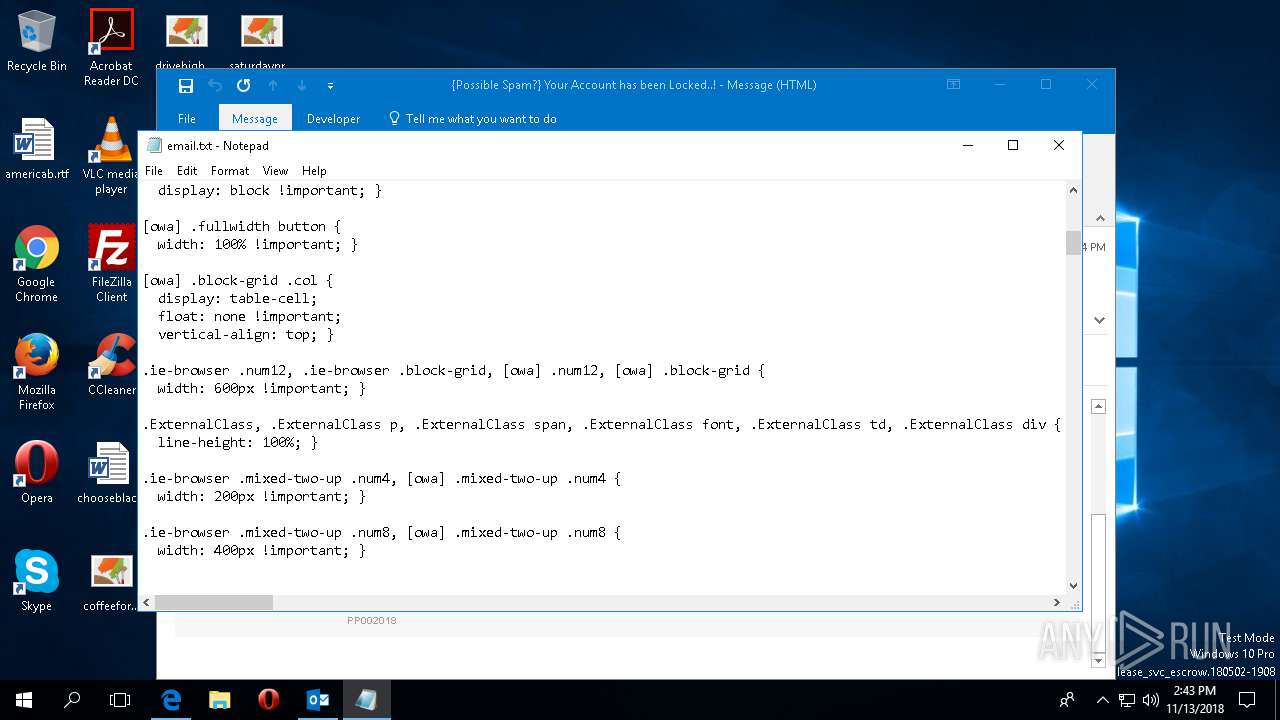Open Notepad File menu
This screenshot has width=1280, height=720.
coord(154,171)
